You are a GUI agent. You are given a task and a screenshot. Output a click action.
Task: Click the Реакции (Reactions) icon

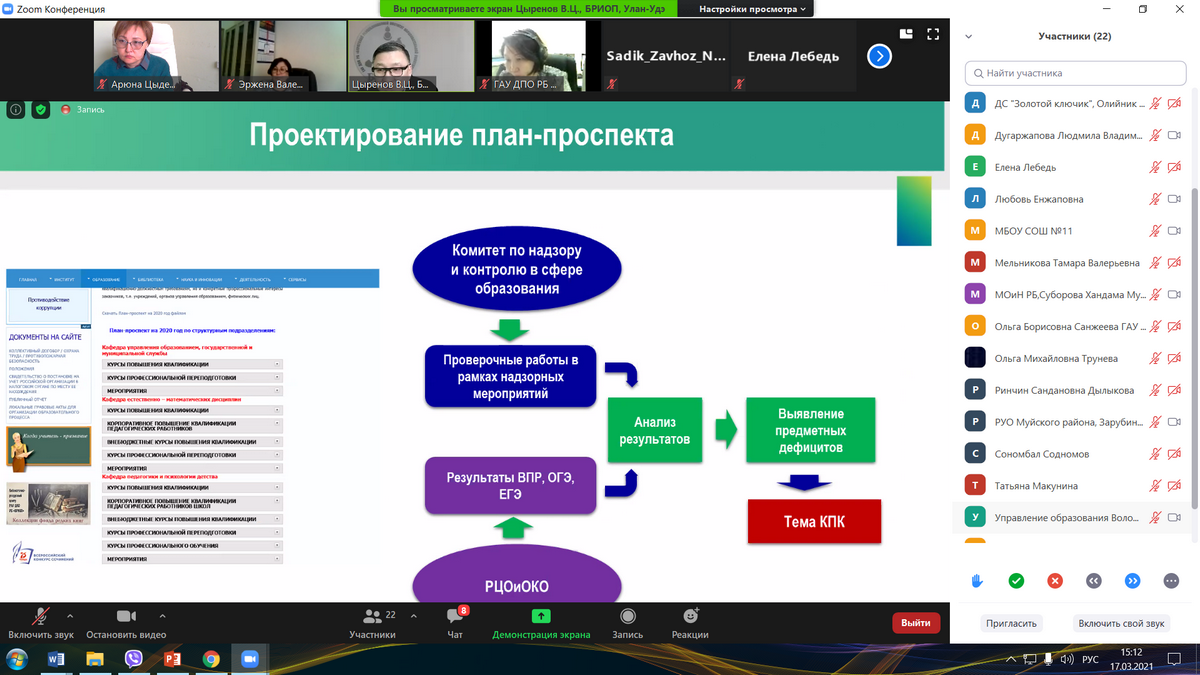tap(690, 618)
